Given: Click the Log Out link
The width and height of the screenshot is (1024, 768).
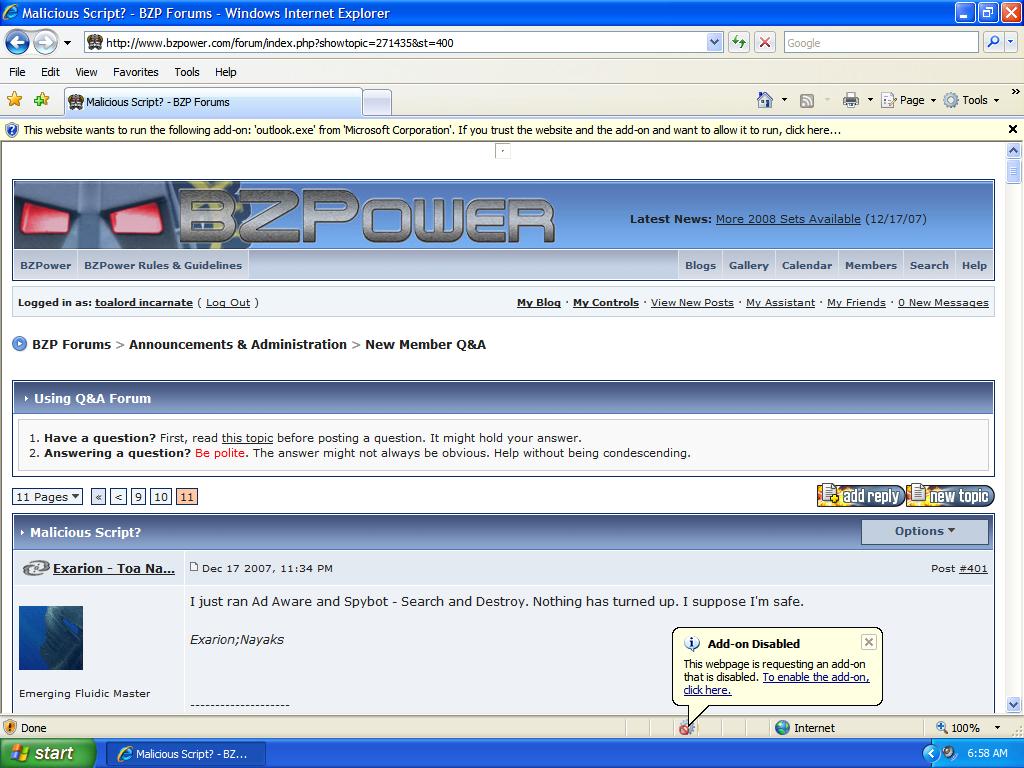Looking at the screenshot, I should click(x=228, y=302).
